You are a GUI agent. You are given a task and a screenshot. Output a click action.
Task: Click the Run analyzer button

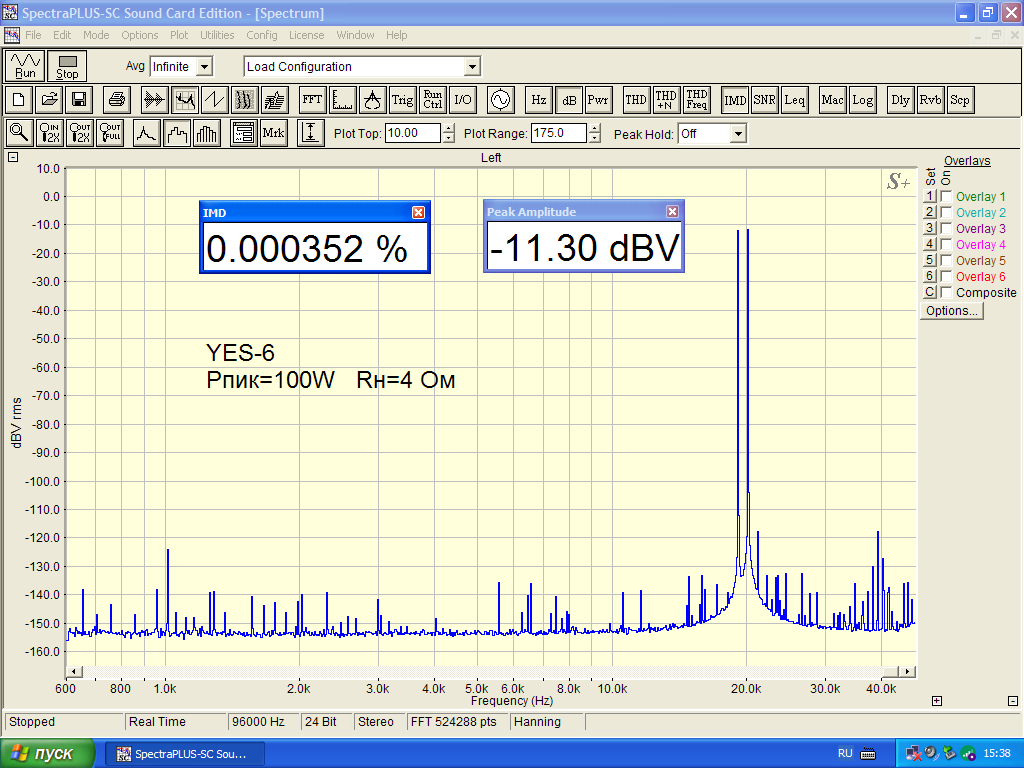(26, 67)
